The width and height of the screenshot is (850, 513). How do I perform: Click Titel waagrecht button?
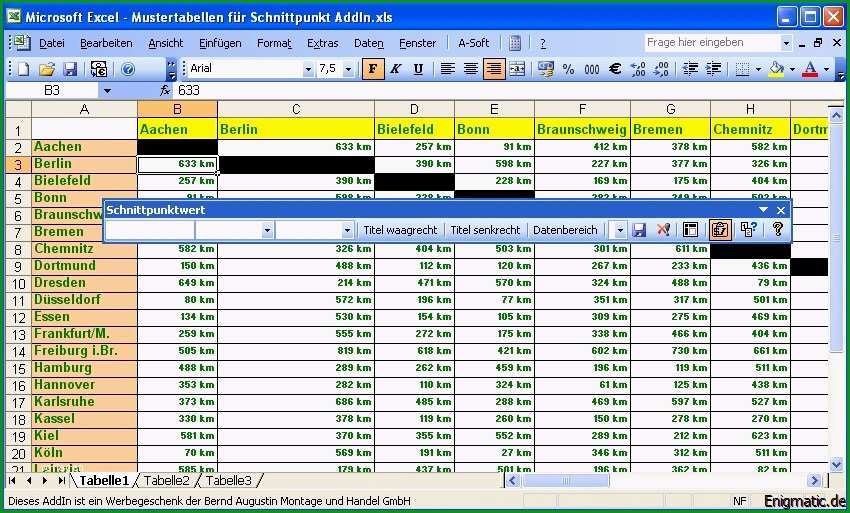[400, 230]
